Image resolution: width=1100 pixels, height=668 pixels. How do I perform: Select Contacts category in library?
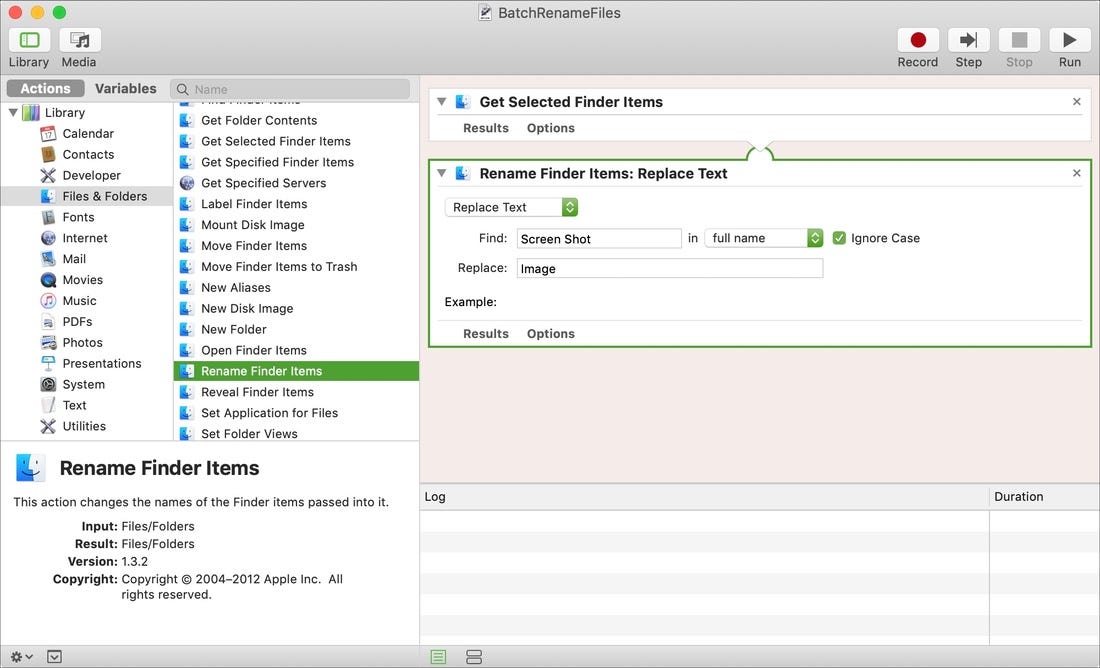click(x=87, y=154)
